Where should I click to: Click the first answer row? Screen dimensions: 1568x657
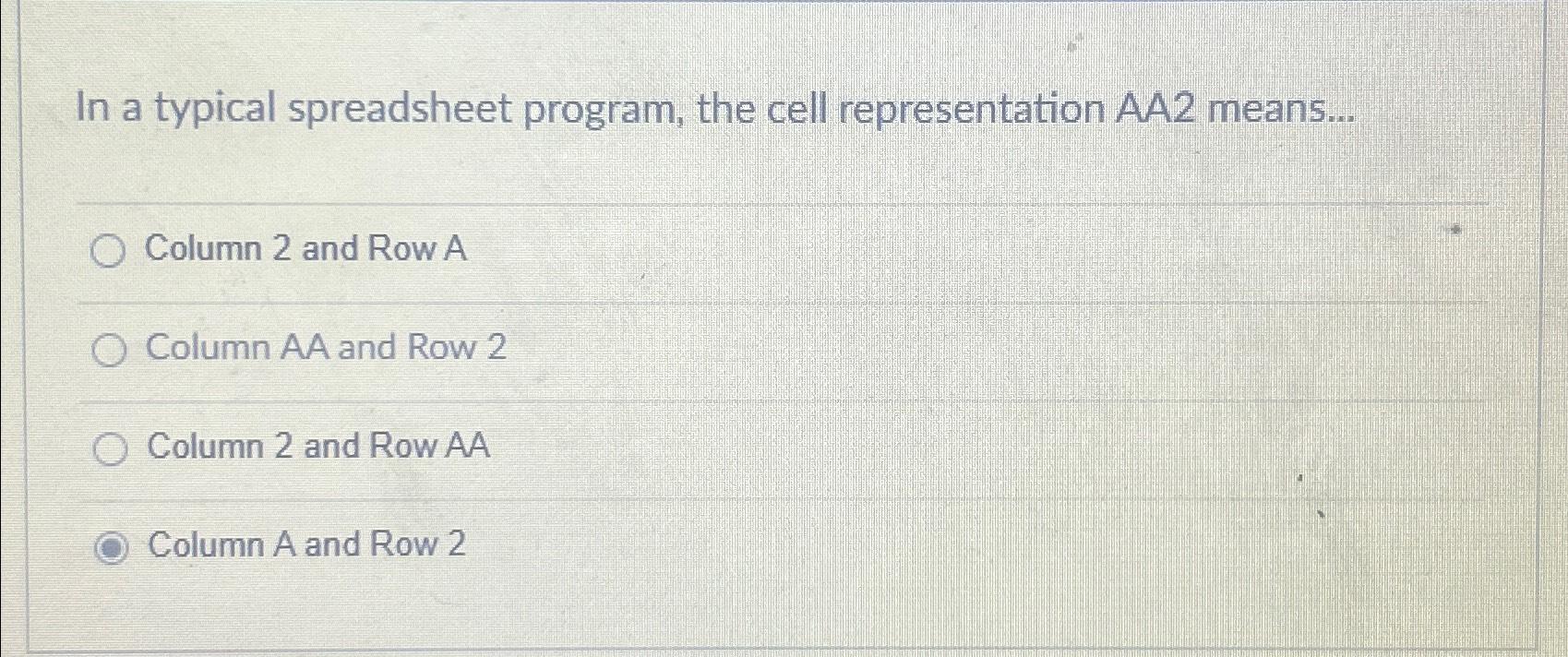646,249
